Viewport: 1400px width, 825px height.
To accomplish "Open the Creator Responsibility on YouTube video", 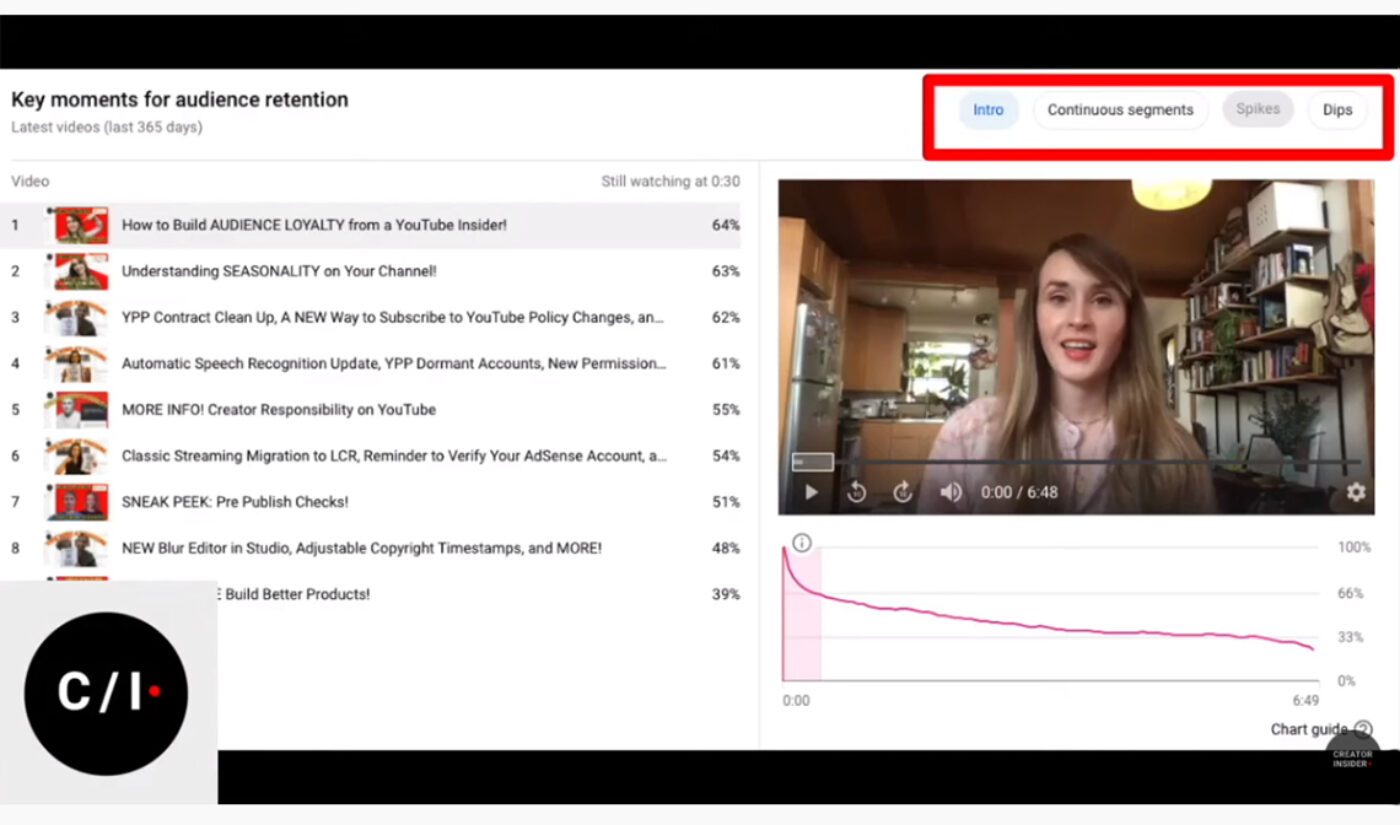I will click(277, 409).
